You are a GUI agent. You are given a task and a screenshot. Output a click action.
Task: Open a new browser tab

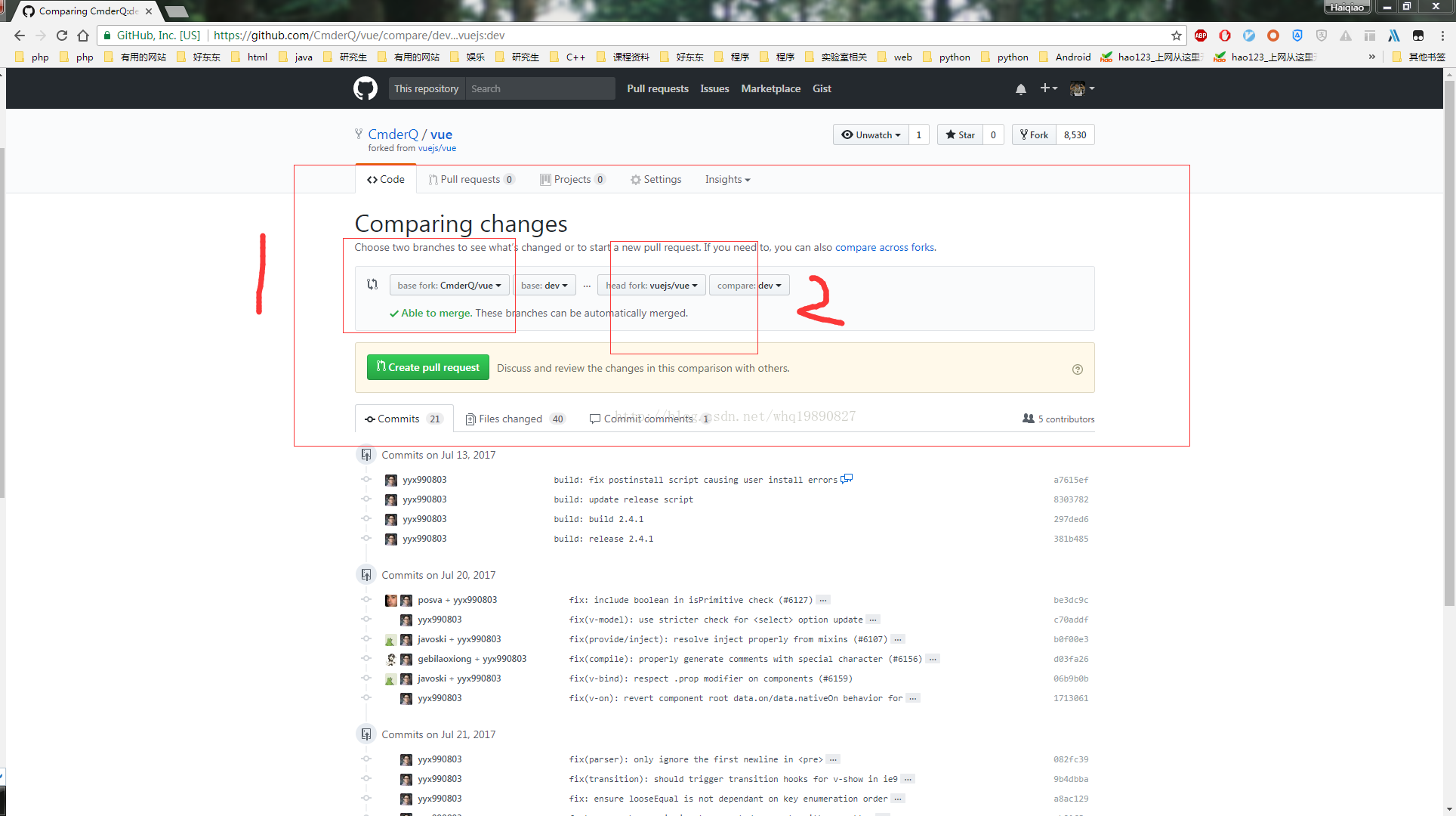[176, 11]
